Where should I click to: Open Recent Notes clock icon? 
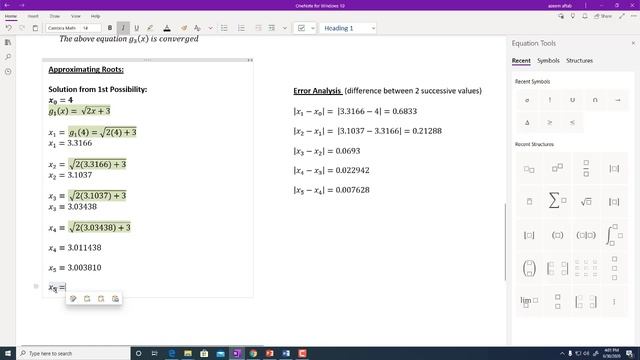tap(8, 71)
